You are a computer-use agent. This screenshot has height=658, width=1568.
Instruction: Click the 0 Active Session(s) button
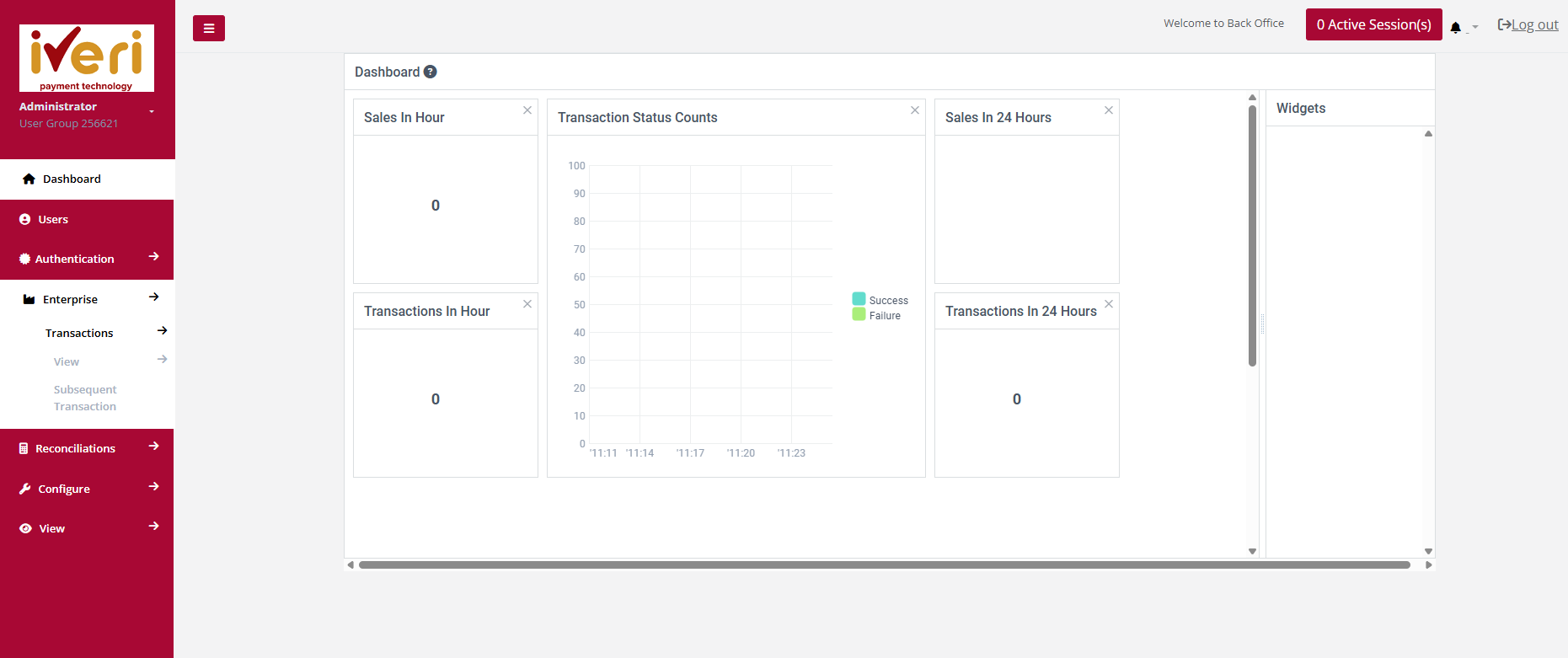tap(1373, 24)
